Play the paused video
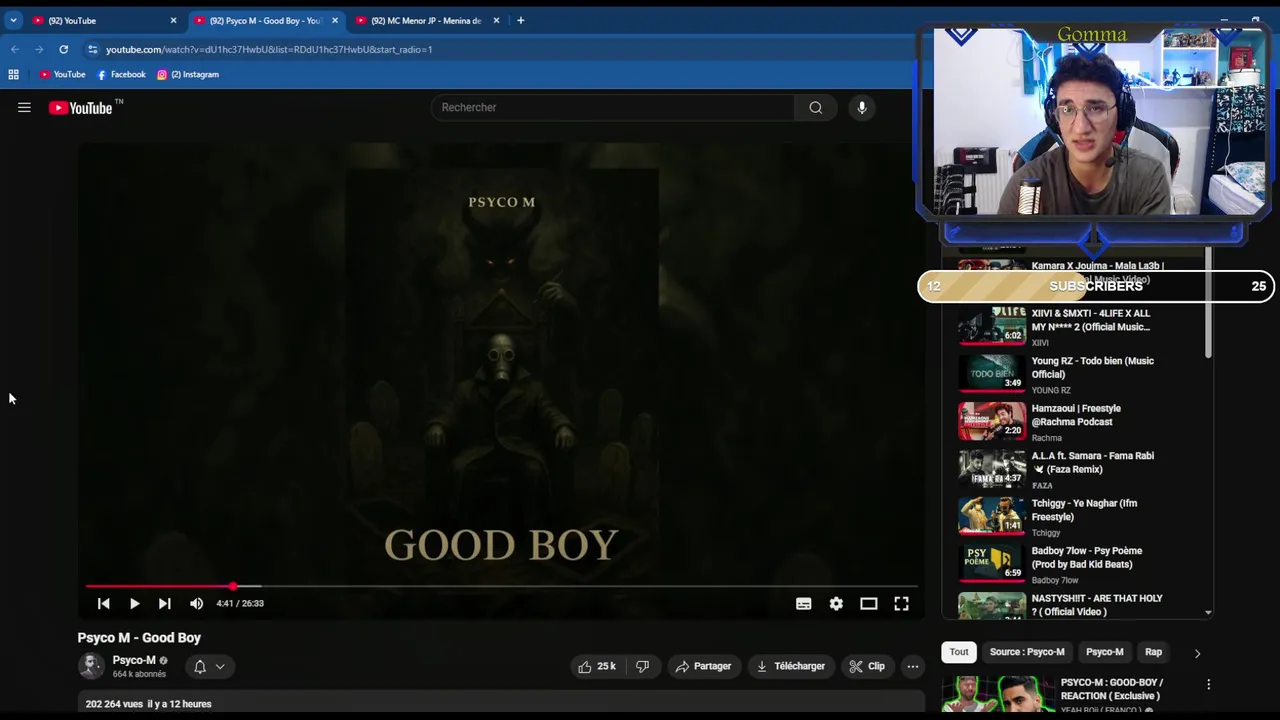Image resolution: width=1280 pixels, height=720 pixels. [x=134, y=604]
